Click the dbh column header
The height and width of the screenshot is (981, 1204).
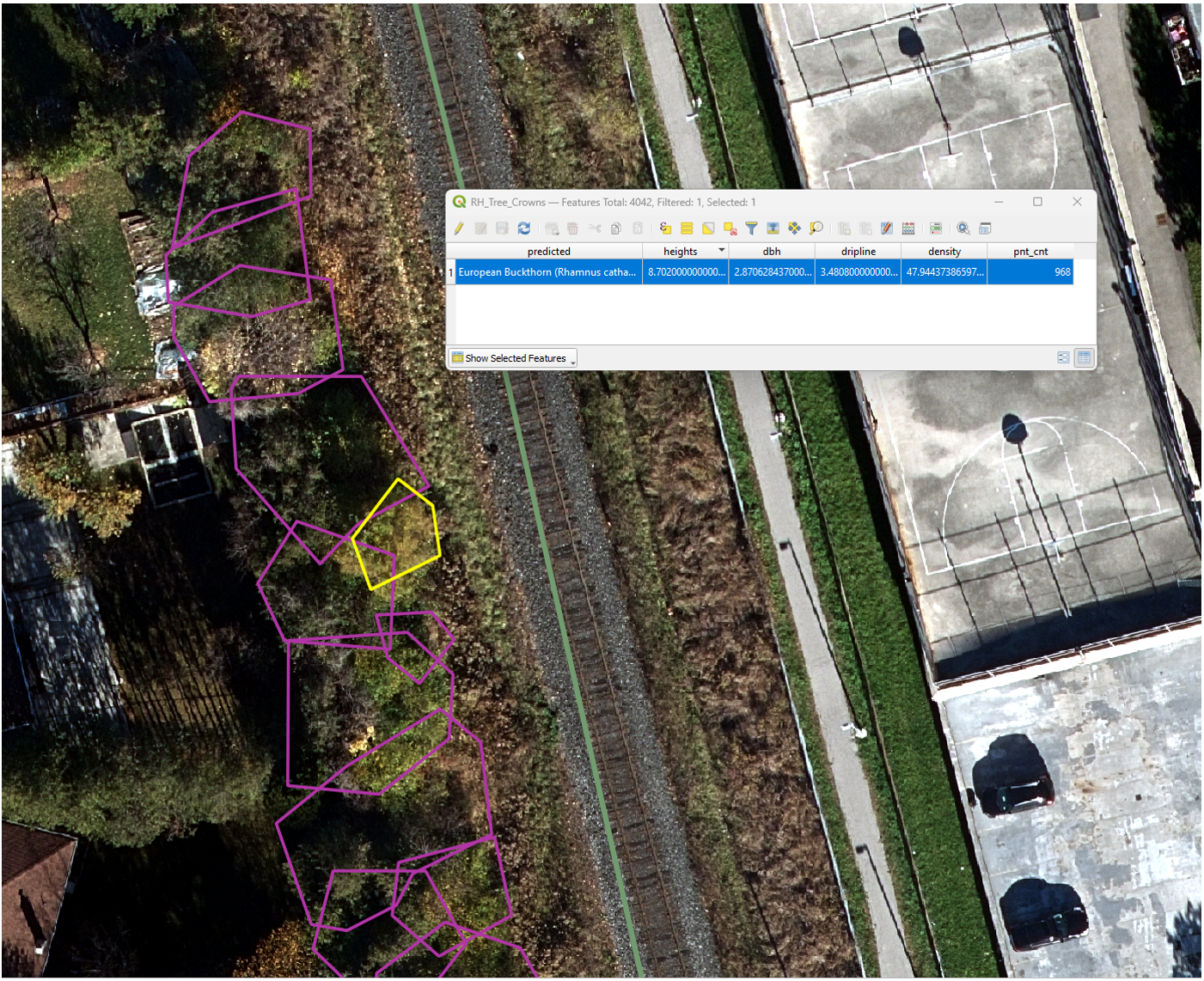(770, 251)
